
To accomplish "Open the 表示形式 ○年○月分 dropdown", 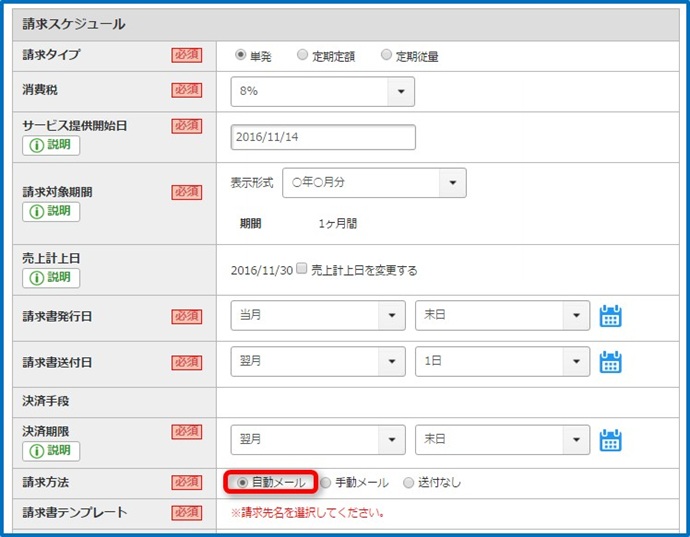I will (x=374, y=183).
